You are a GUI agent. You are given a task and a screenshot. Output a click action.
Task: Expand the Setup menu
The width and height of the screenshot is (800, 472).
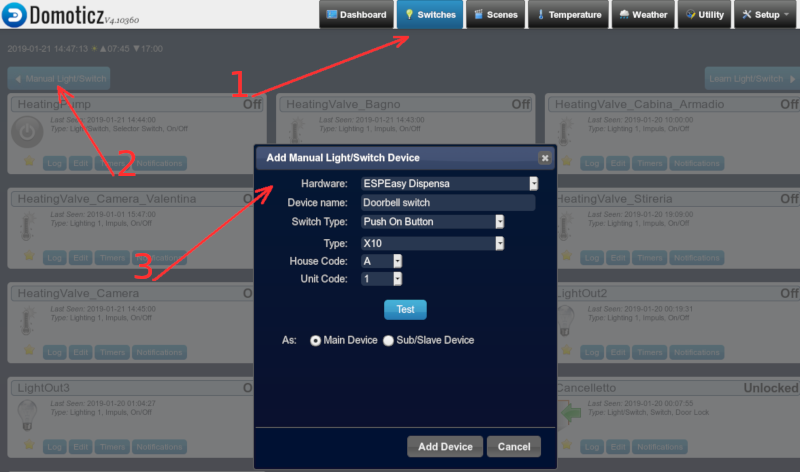[765, 15]
